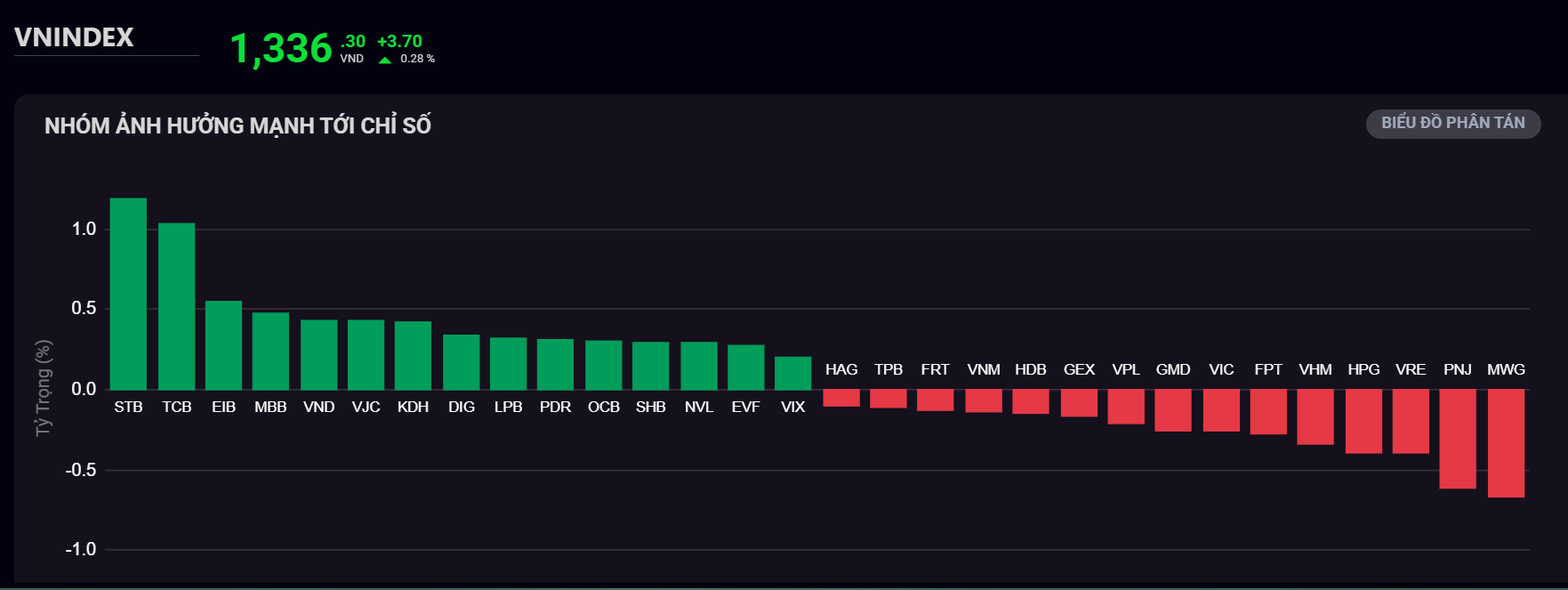Select the red MWG bar

(x=1506, y=443)
